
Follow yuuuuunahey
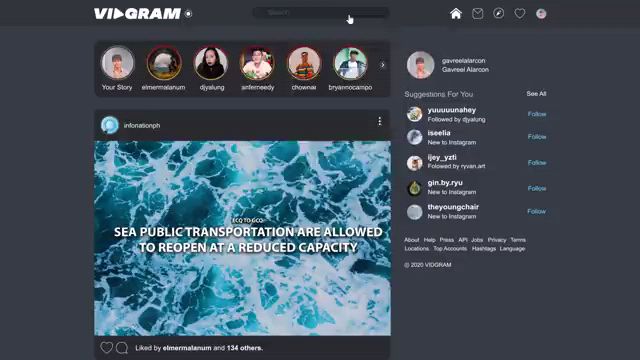pyautogui.click(x=537, y=114)
